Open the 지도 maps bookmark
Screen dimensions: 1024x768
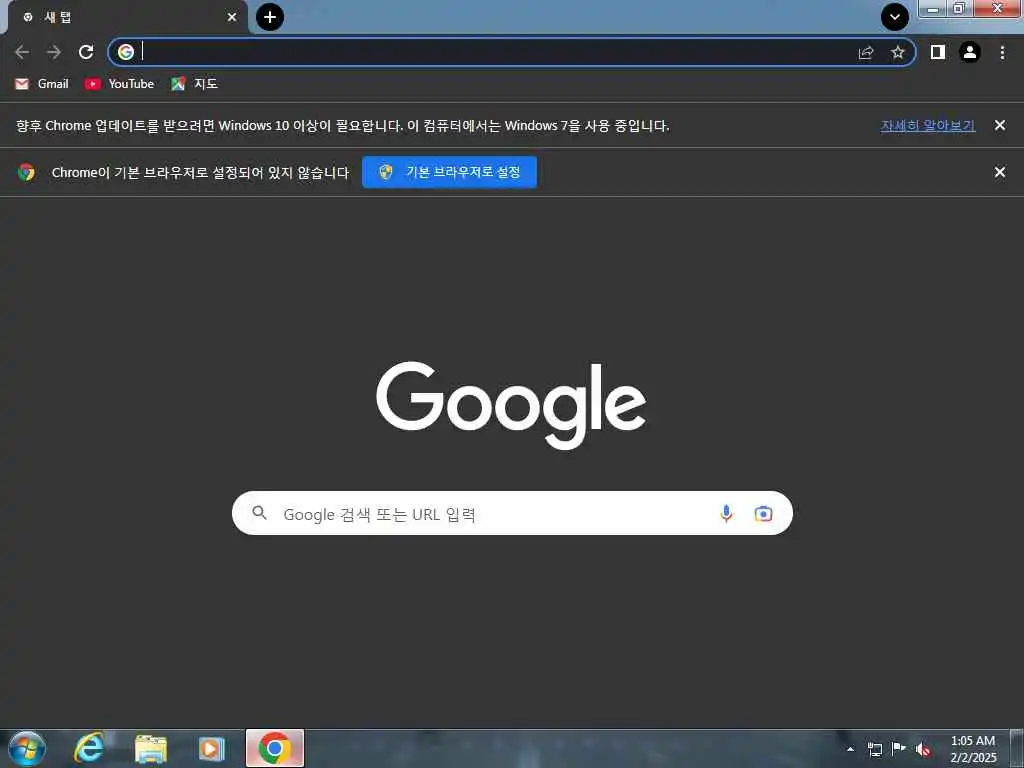coord(194,84)
